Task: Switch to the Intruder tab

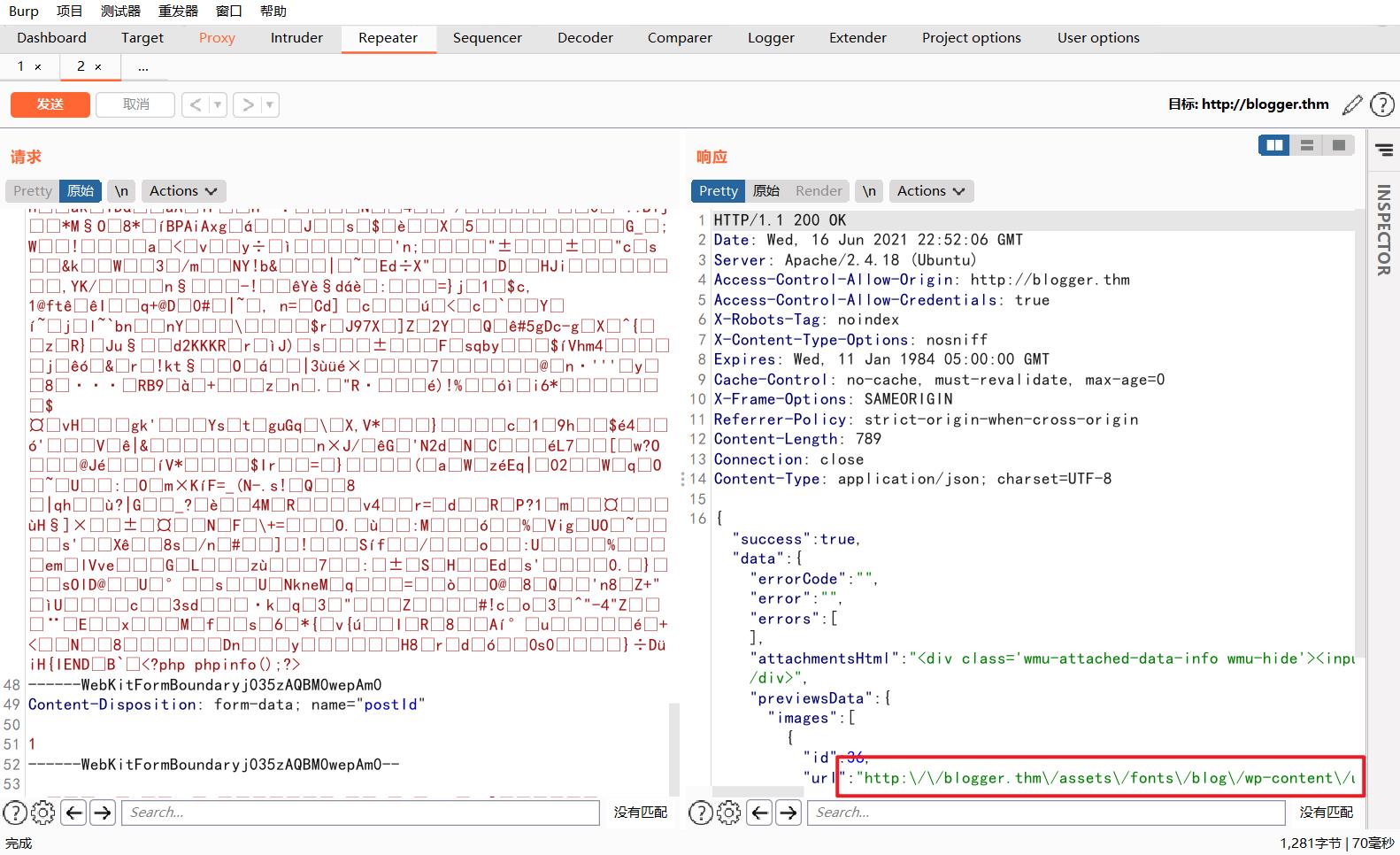Action: 296,37
